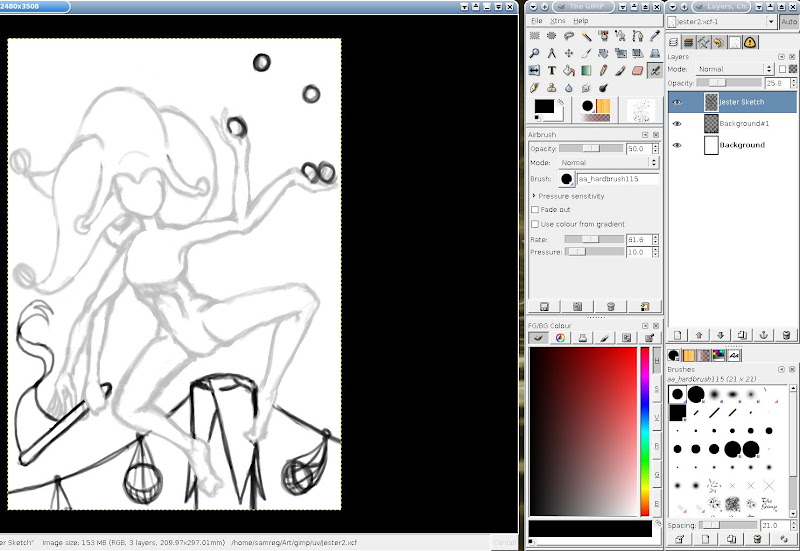The height and width of the screenshot is (551, 800).
Task: Click the hue rainbow strip
Action: pyautogui.click(x=645, y=431)
